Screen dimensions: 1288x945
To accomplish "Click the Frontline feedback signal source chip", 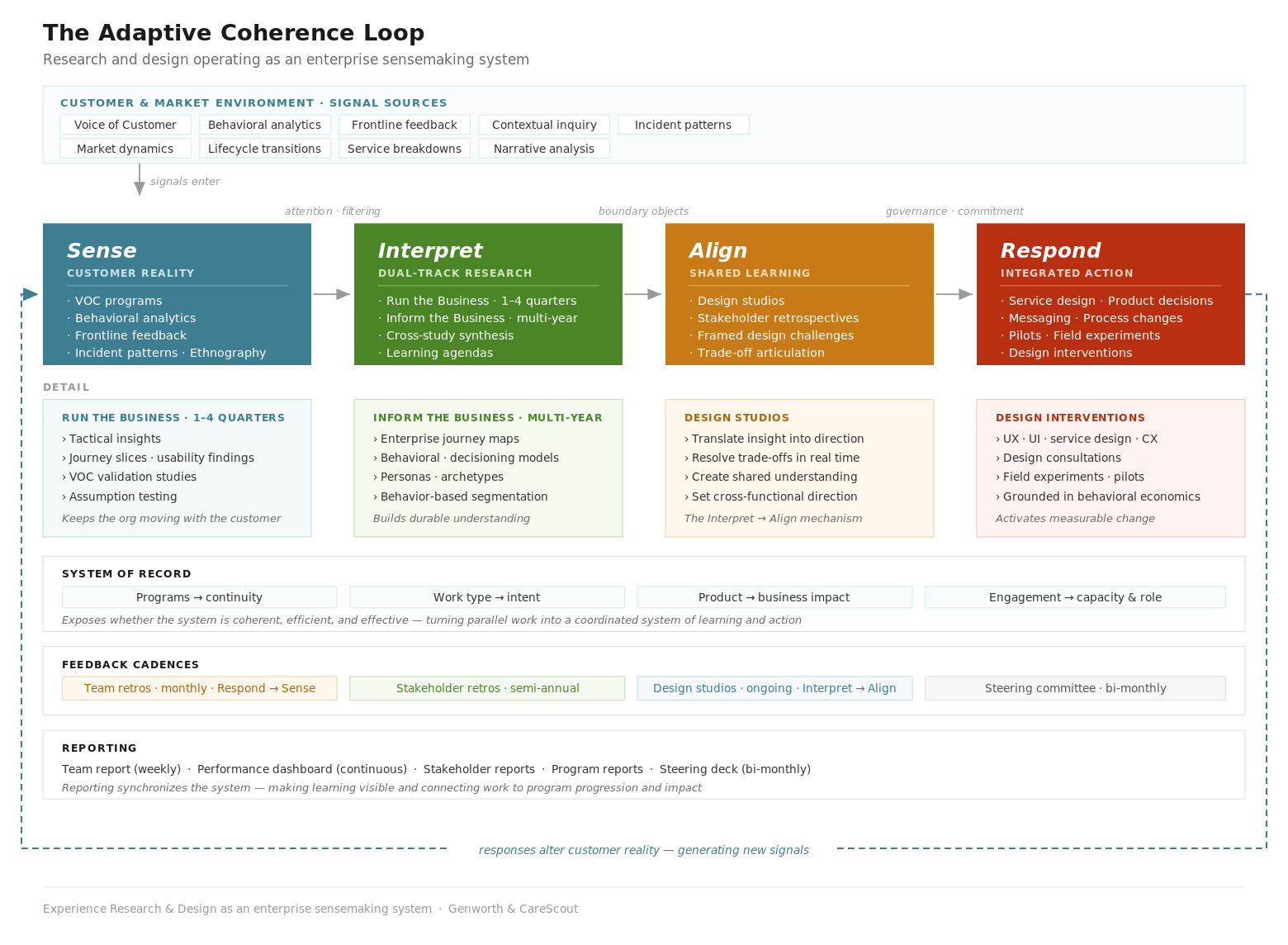I will point(405,125).
